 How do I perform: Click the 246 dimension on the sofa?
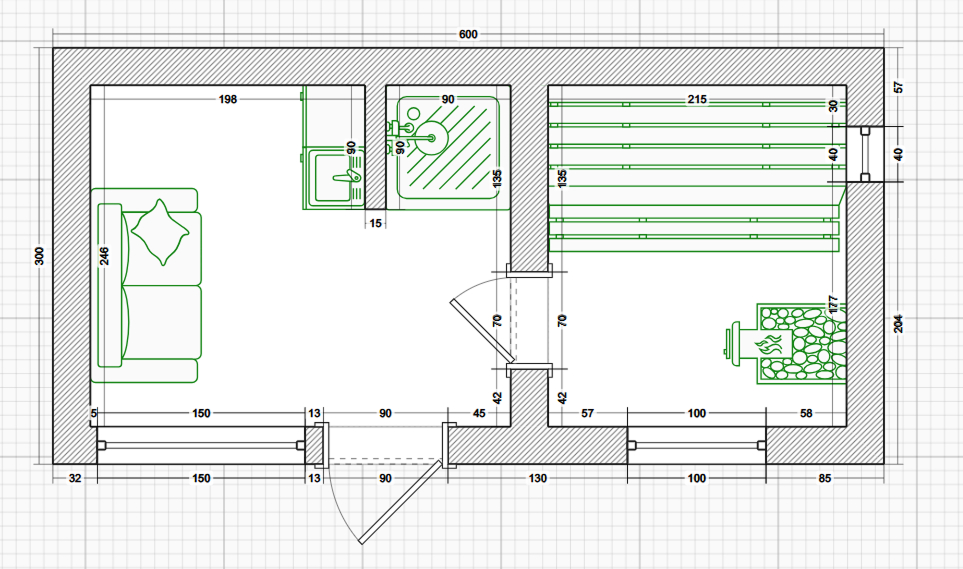coord(104,256)
